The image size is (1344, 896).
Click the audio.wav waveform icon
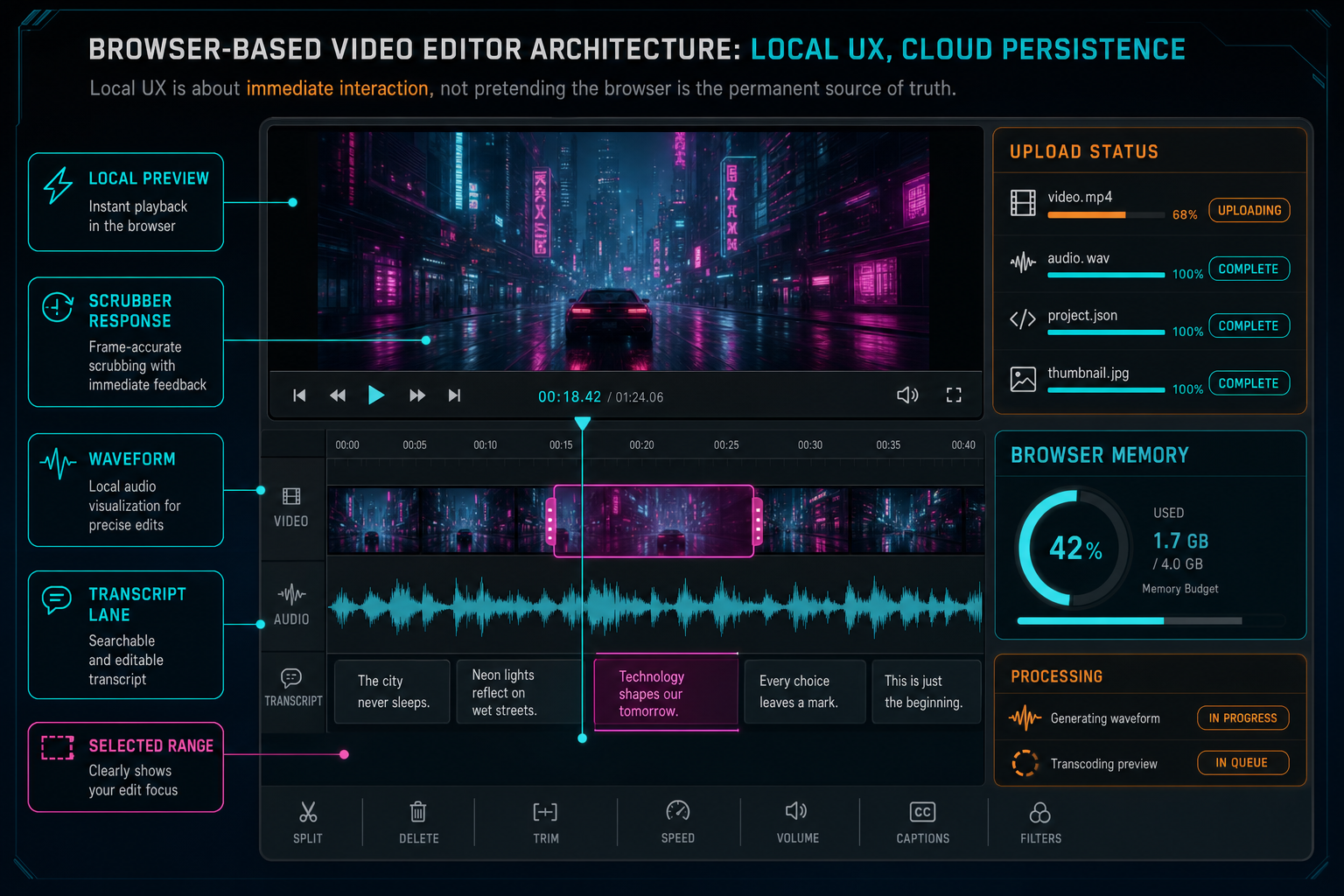(1023, 262)
